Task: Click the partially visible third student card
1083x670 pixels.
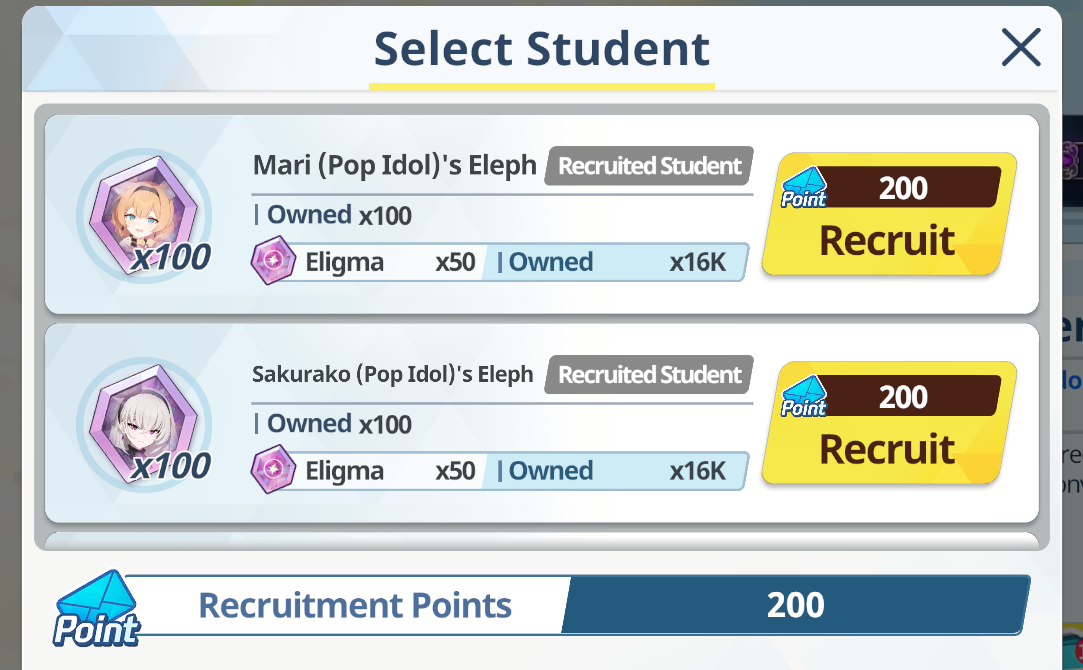Action: pos(542,541)
